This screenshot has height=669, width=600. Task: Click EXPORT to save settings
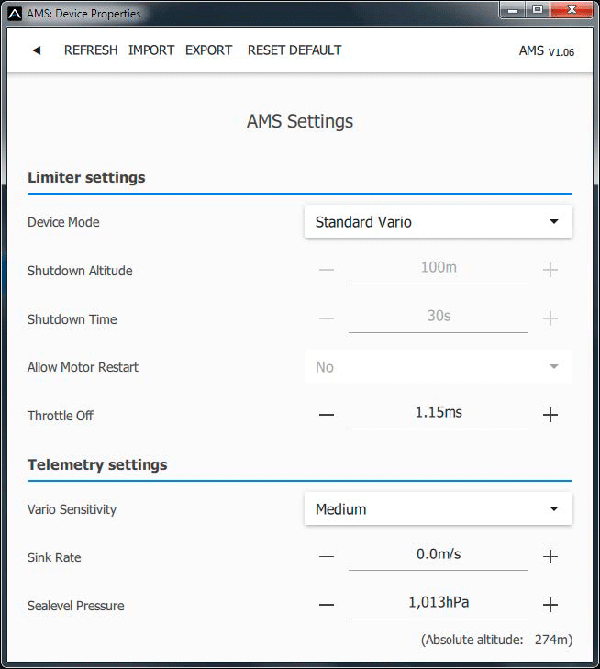click(208, 50)
